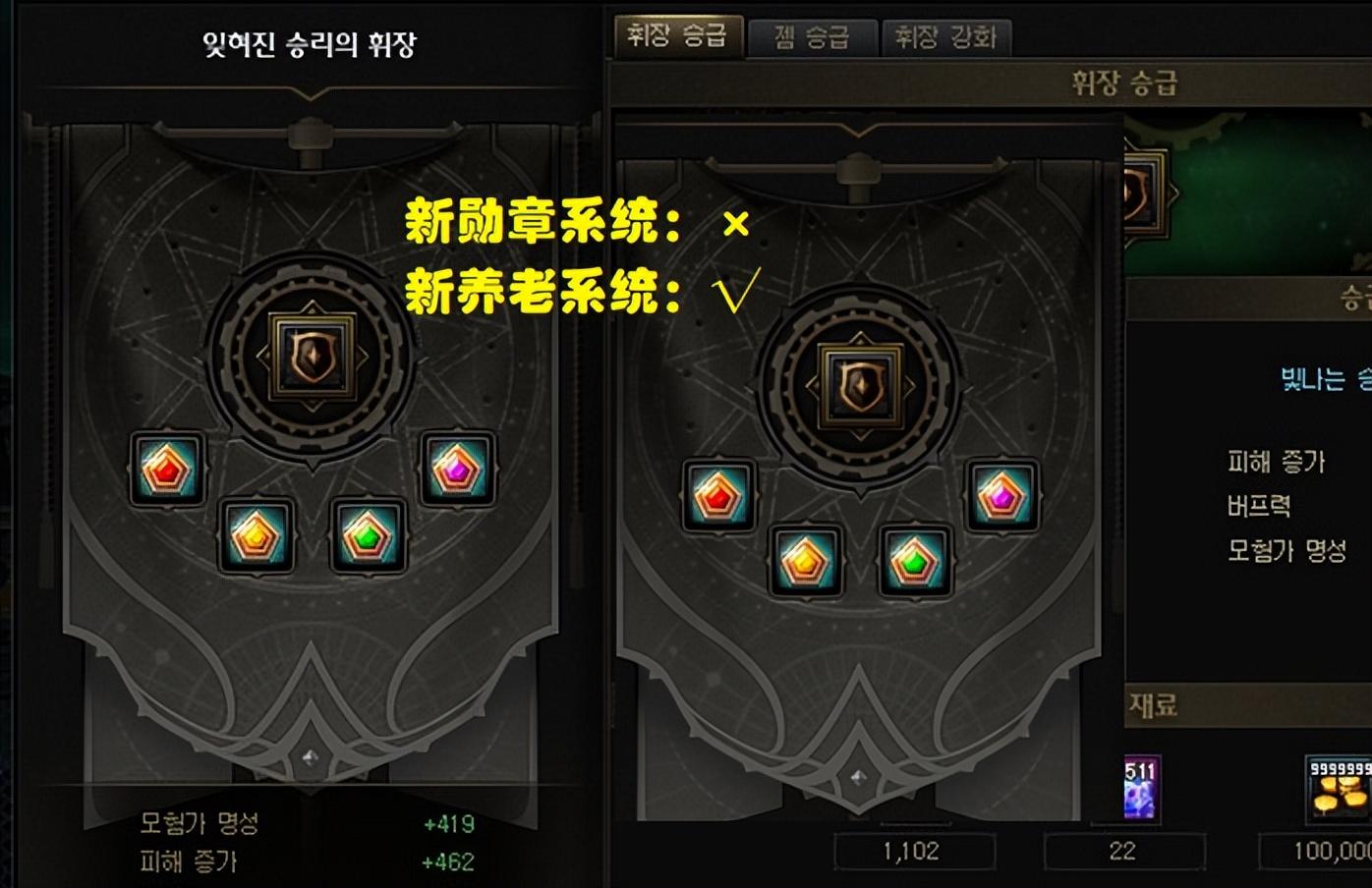
Task: Select the yellow gem in the left emblem panel
Action: click(x=256, y=536)
